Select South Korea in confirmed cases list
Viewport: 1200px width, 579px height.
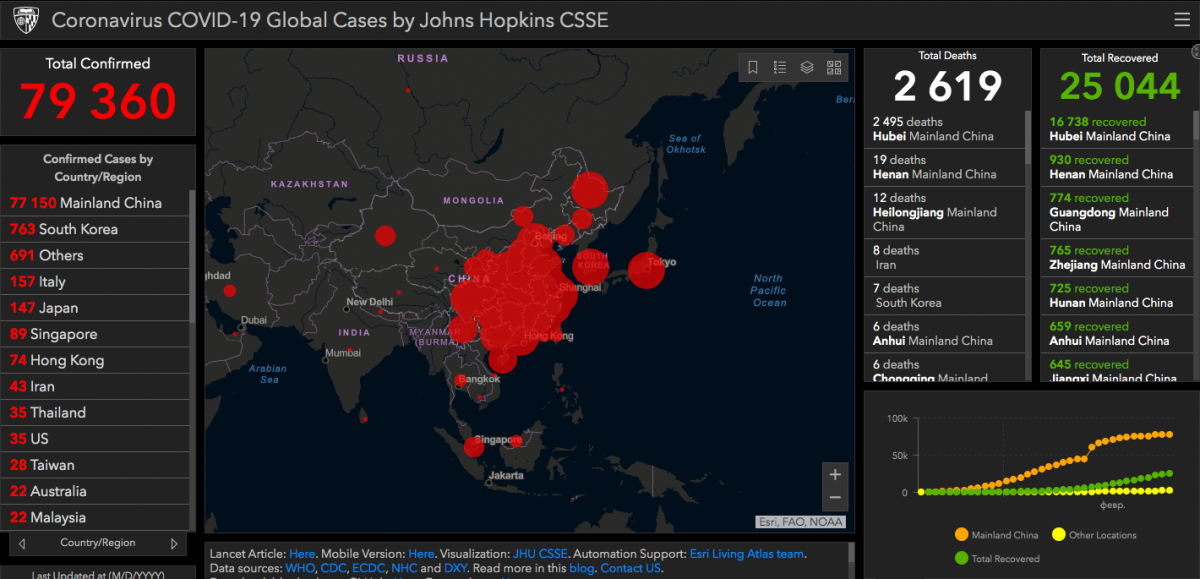coord(95,229)
